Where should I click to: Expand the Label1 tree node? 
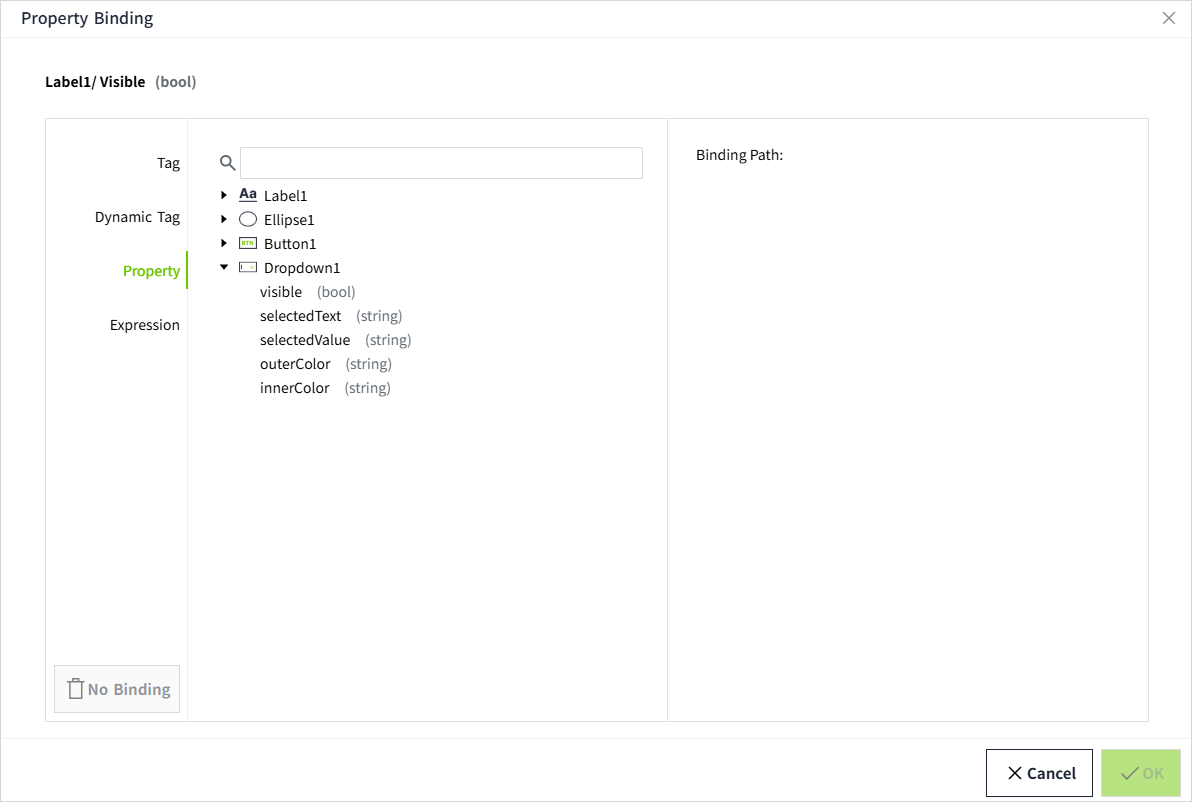coord(224,195)
